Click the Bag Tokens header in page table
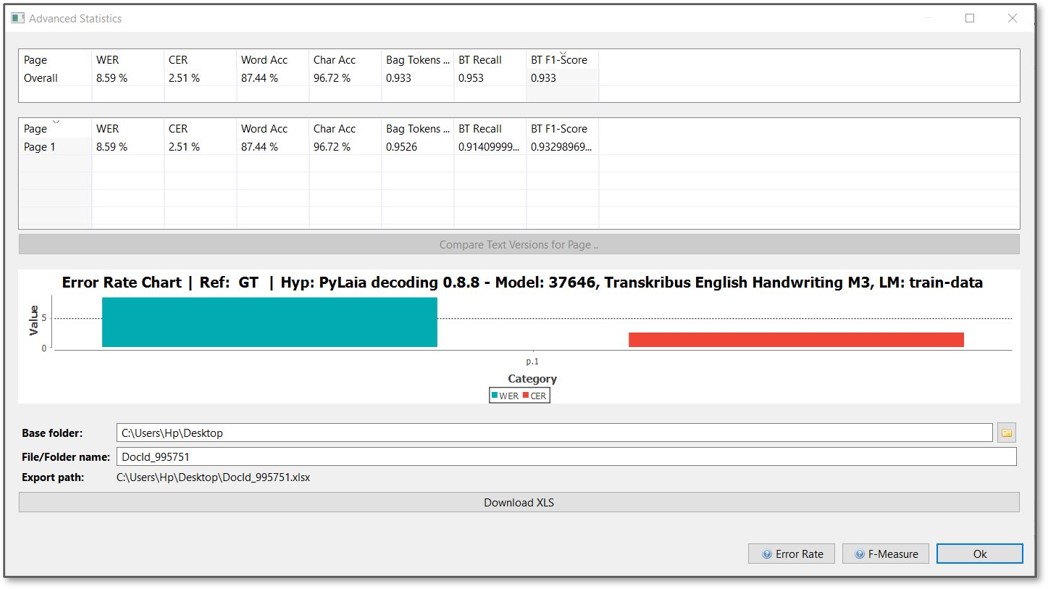The height and width of the screenshot is (589, 1048). point(417,128)
